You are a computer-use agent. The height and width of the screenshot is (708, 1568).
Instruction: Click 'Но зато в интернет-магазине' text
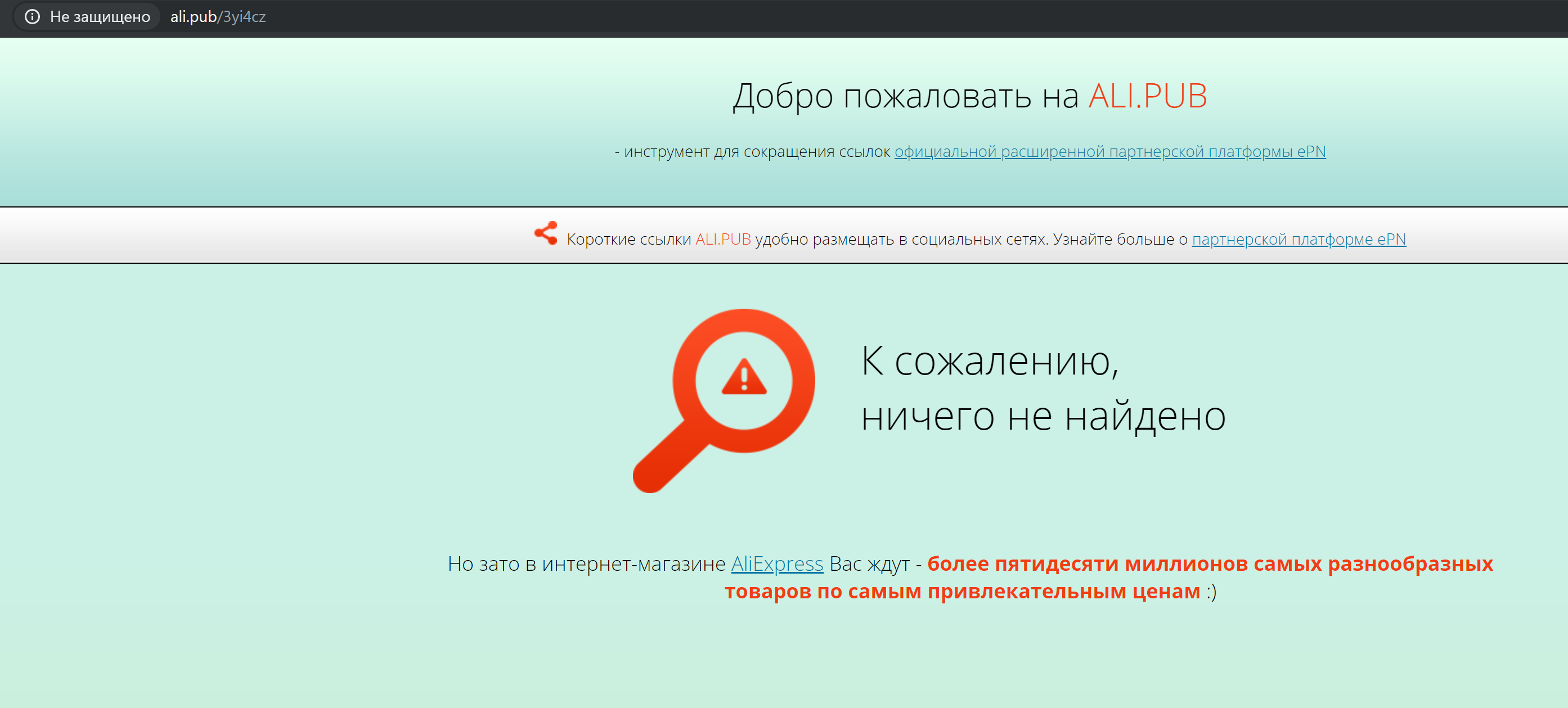click(x=586, y=564)
